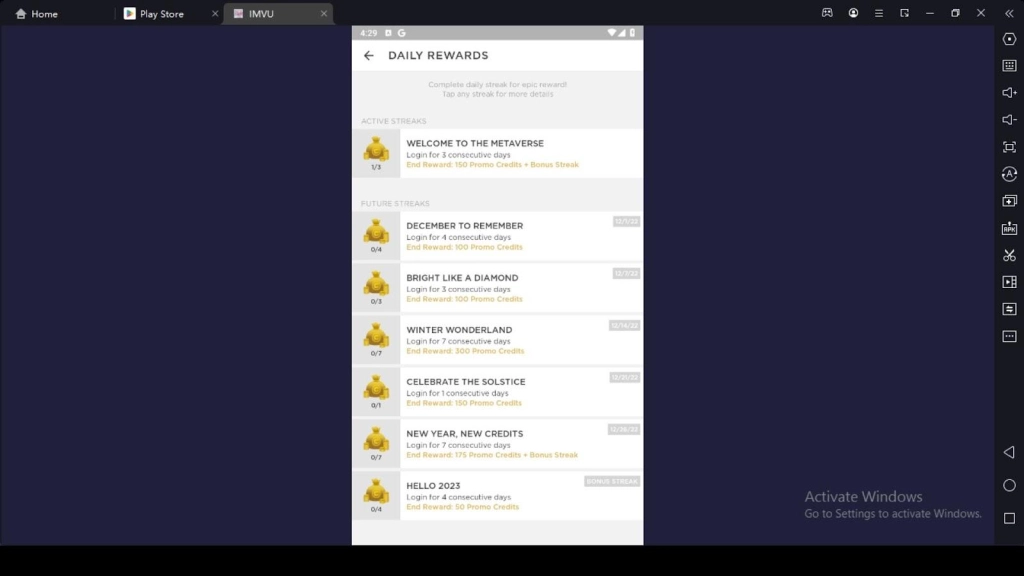Open emulator settings hexagon icon

[x=1009, y=39]
